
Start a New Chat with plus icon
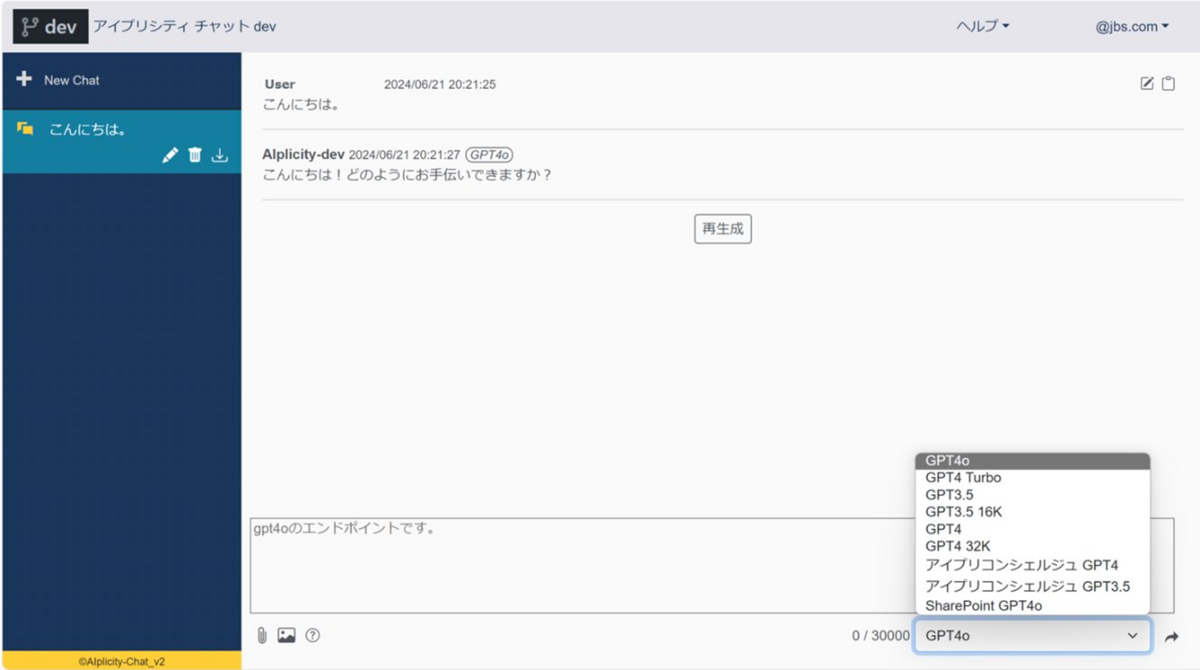pyautogui.click(x=24, y=79)
